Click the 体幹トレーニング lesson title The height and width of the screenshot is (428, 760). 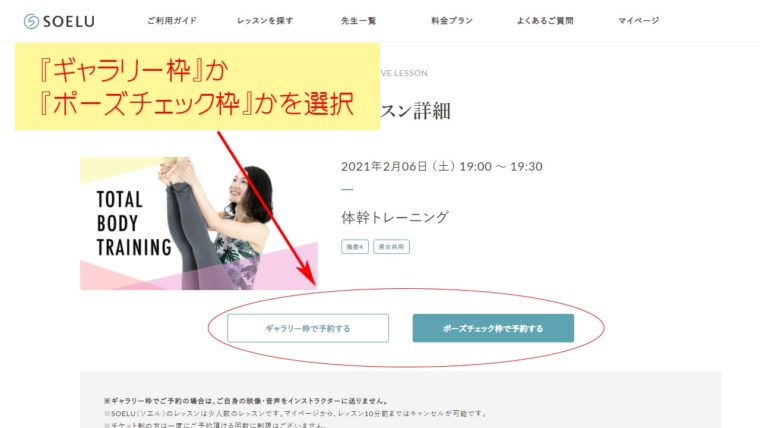[395, 217]
